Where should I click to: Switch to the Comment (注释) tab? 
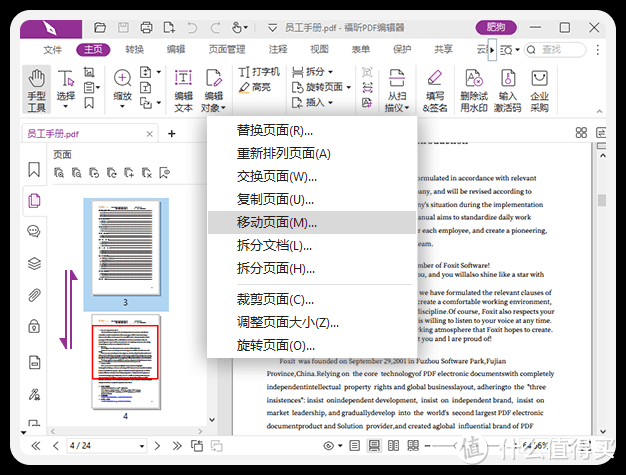(x=278, y=49)
